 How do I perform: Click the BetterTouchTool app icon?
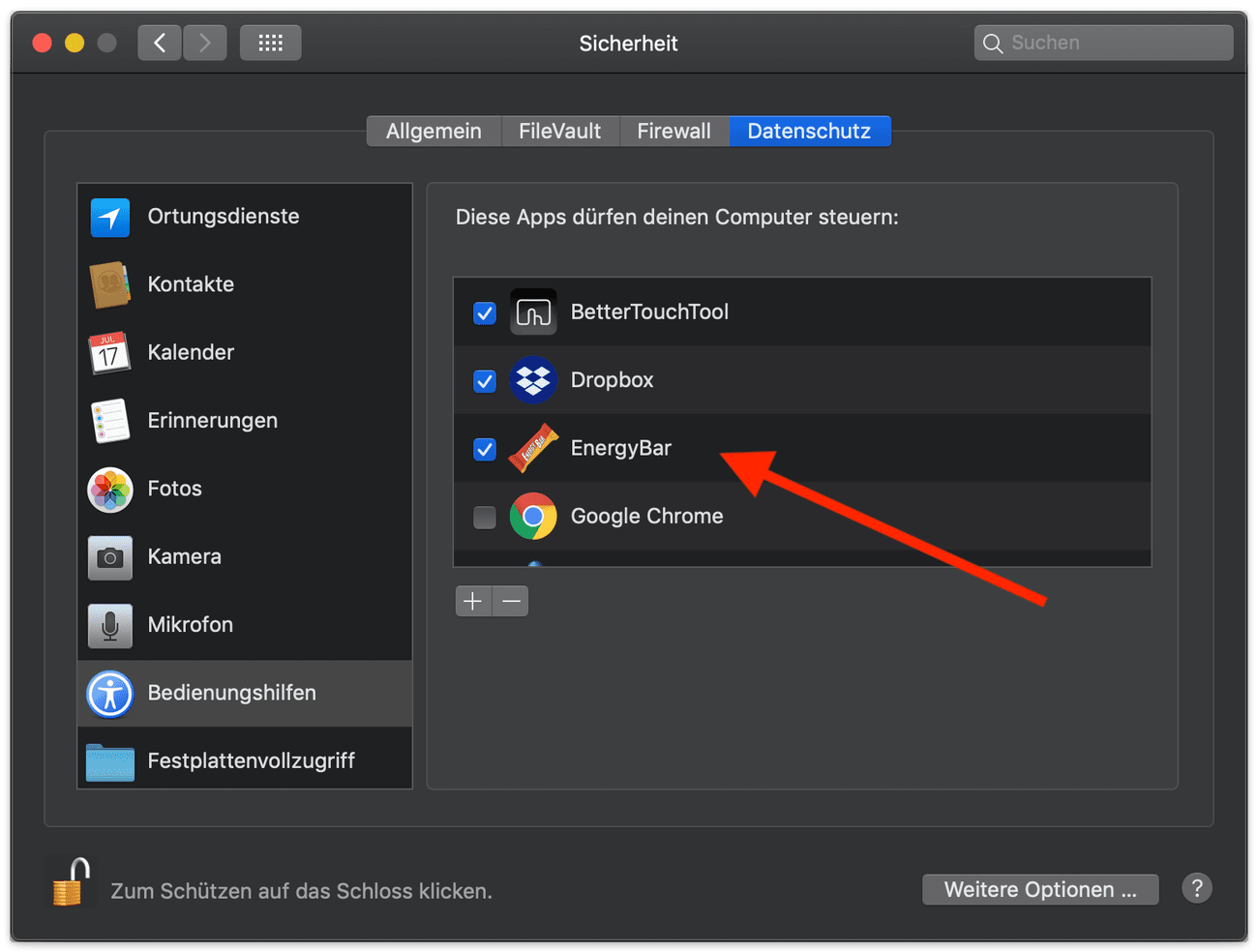[533, 312]
